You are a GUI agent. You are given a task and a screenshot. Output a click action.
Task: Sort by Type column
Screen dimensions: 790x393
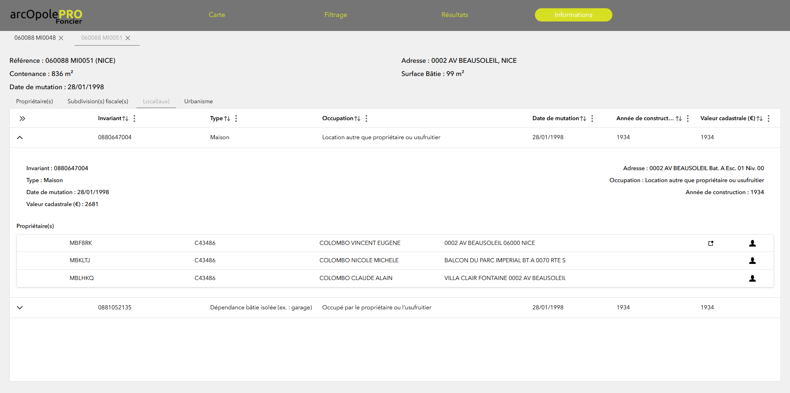pyautogui.click(x=227, y=118)
